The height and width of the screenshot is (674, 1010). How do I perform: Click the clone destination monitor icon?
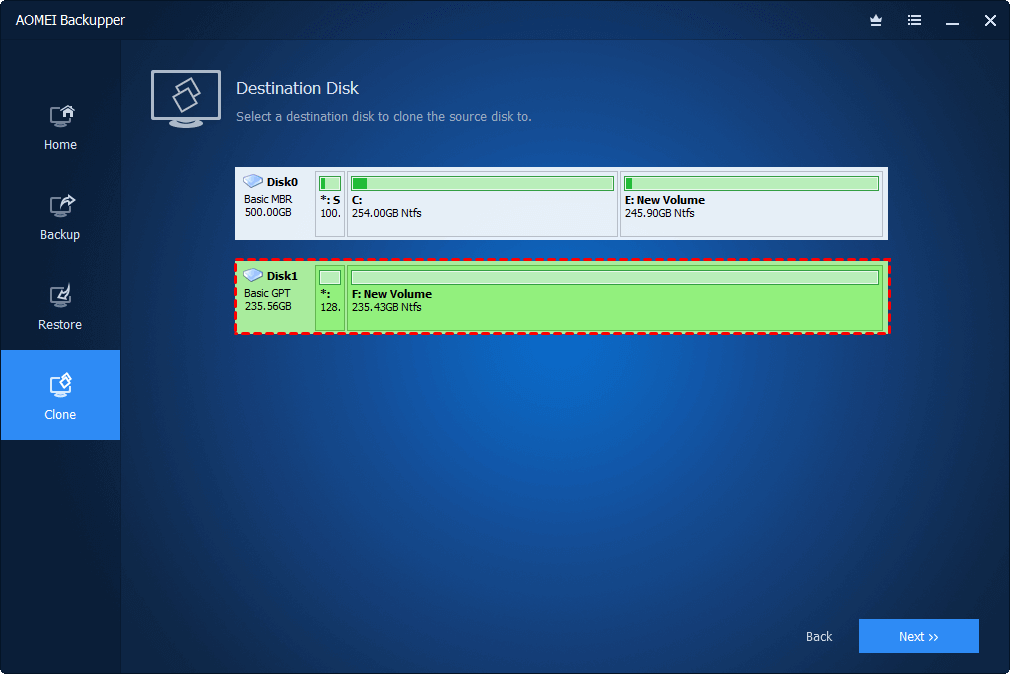[186, 99]
